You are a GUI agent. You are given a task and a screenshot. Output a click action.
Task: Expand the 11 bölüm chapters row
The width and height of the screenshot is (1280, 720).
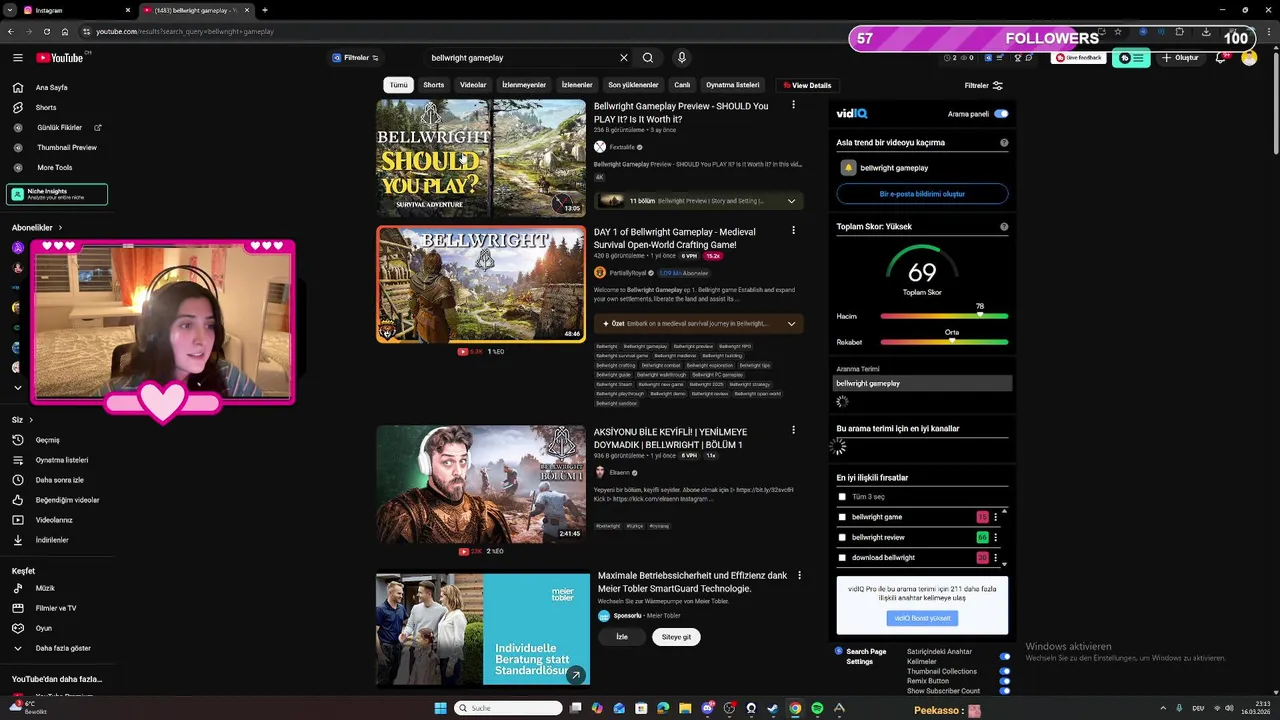click(699, 201)
